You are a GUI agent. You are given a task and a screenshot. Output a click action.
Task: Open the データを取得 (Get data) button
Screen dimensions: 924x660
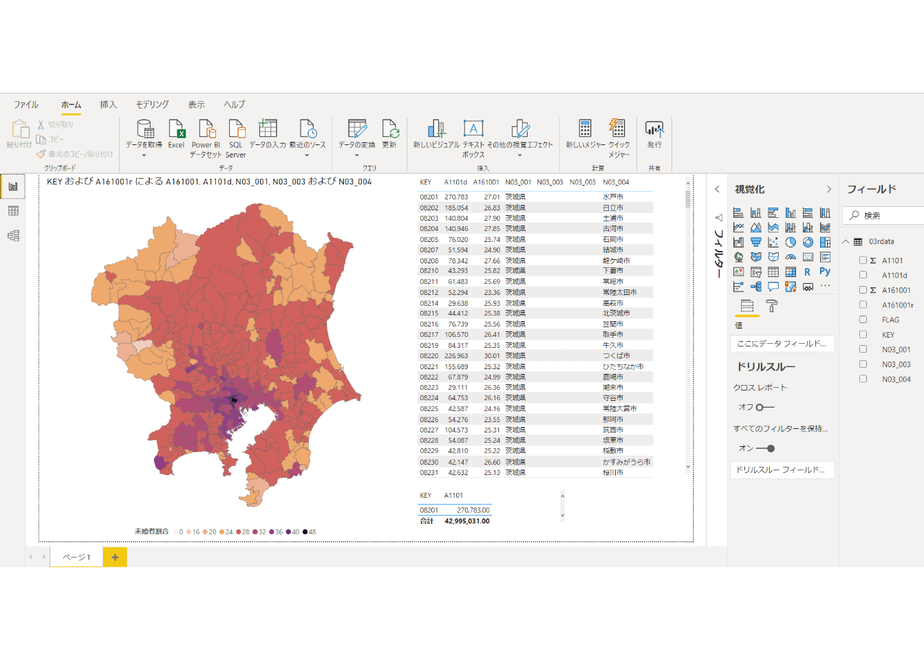pos(144,137)
